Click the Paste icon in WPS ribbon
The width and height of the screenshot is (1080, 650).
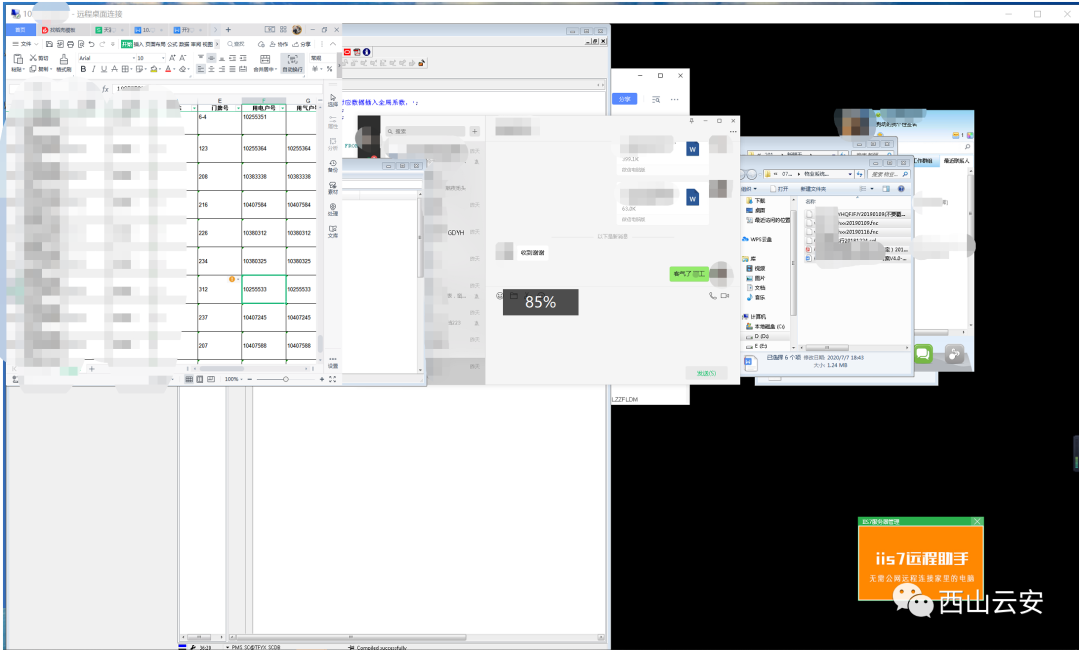tap(18, 59)
